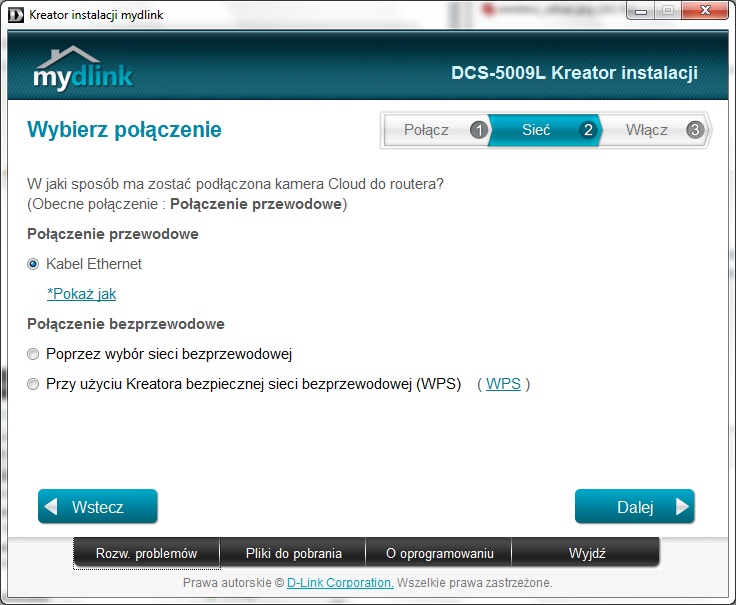736x605 pixels.
Task: Open the WPS help link
Action: coord(503,384)
